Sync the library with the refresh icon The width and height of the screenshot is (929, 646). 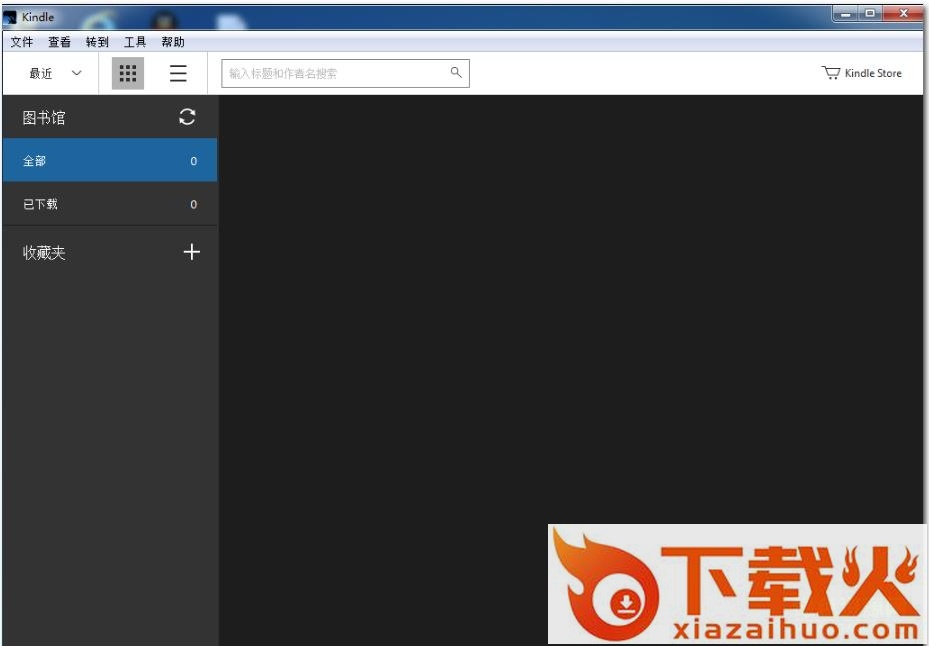point(187,117)
